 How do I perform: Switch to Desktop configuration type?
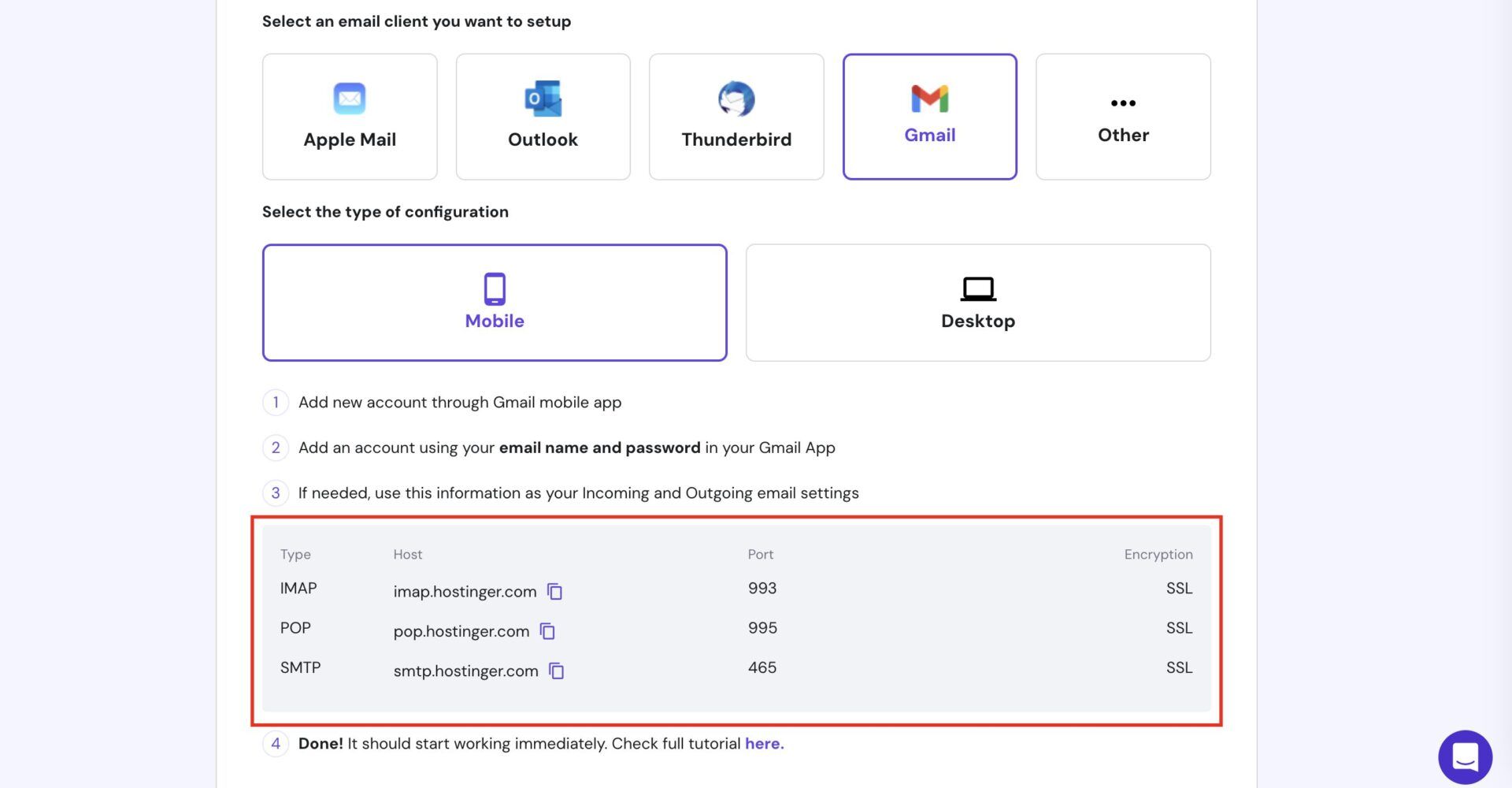tap(978, 303)
